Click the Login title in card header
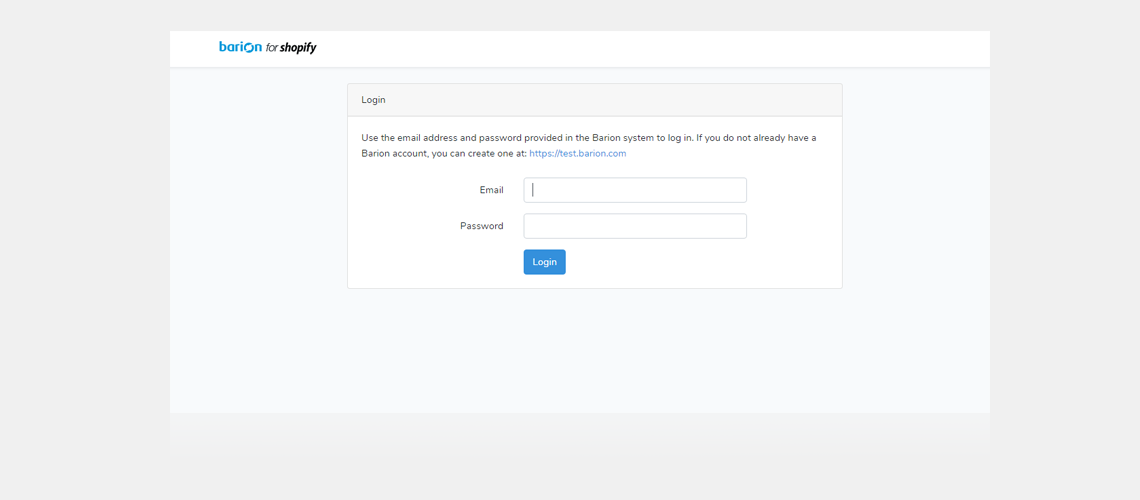This screenshot has width=1140, height=500. 373,100
